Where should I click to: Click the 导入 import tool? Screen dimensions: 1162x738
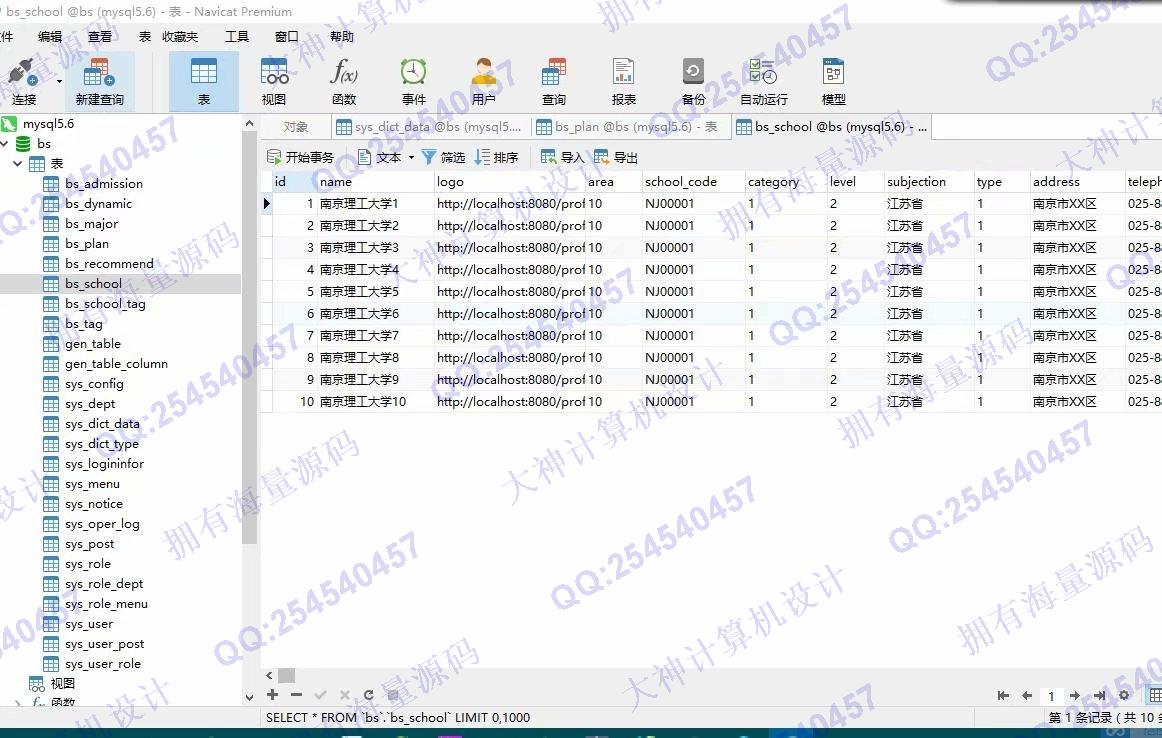click(x=562, y=157)
